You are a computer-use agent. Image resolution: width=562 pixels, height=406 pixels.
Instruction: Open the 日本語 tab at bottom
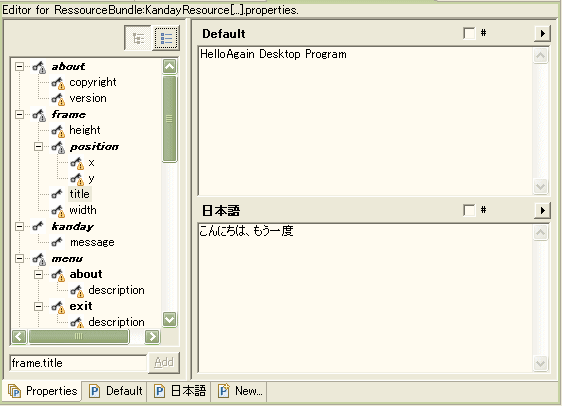tap(181, 391)
